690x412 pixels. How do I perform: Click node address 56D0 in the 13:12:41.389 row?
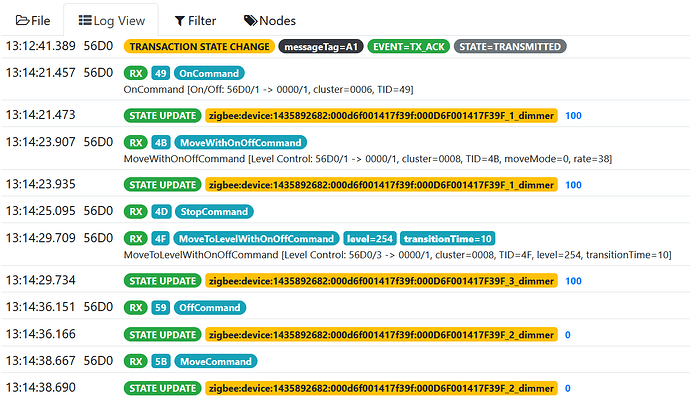click(x=99, y=46)
